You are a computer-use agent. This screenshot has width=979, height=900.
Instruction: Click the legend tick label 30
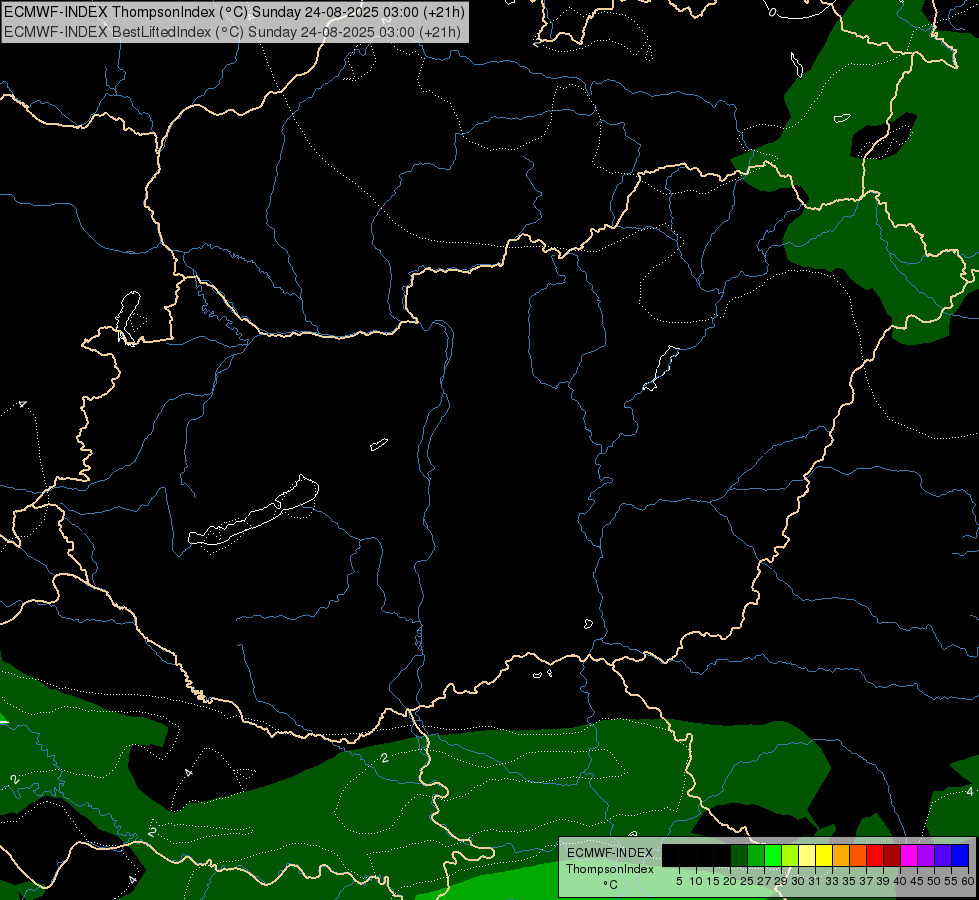tap(798, 881)
